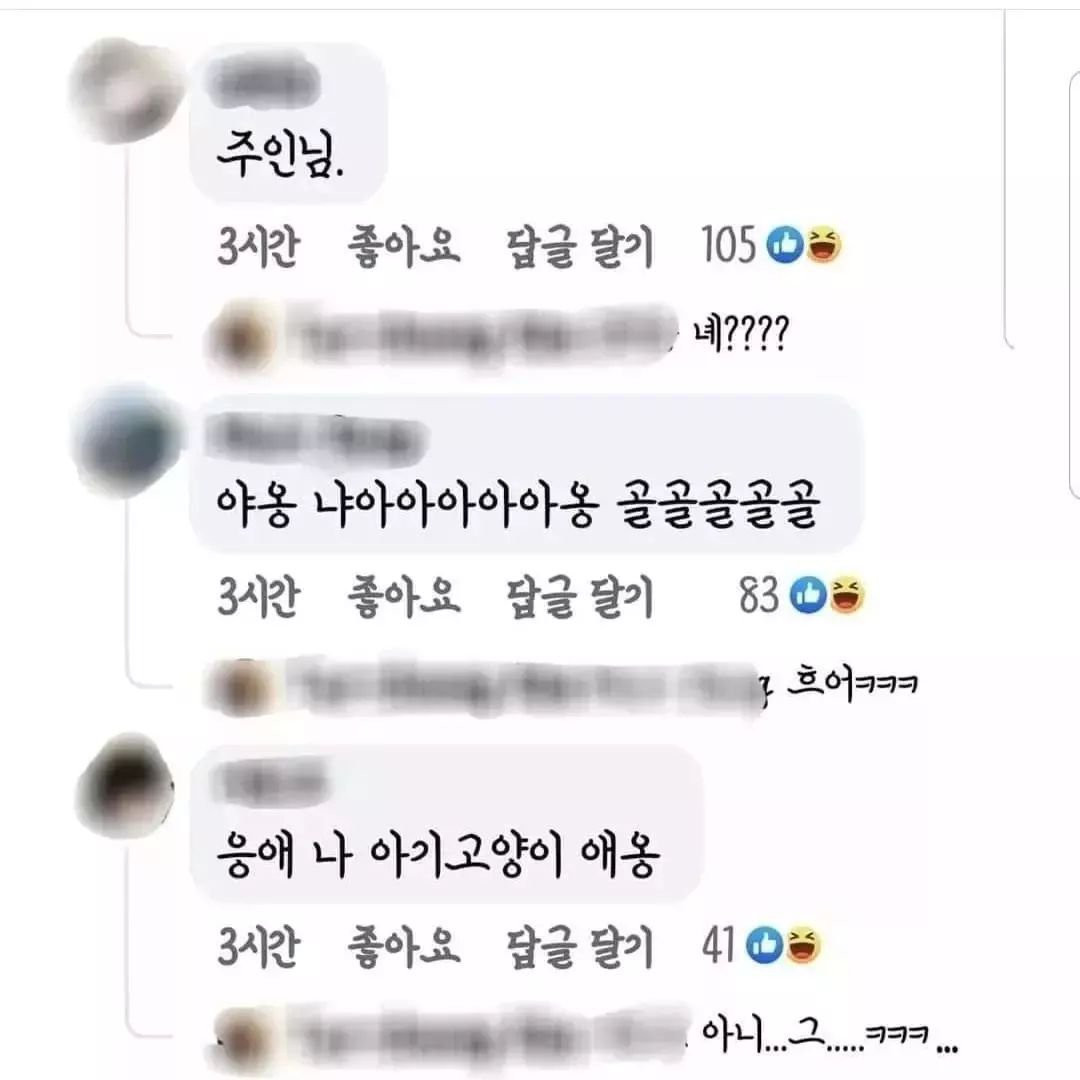The width and height of the screenshot is (1080, 1080).
Task: Open the 3시간 timestamp under 야옹 comment
Action: coord(258,596)
